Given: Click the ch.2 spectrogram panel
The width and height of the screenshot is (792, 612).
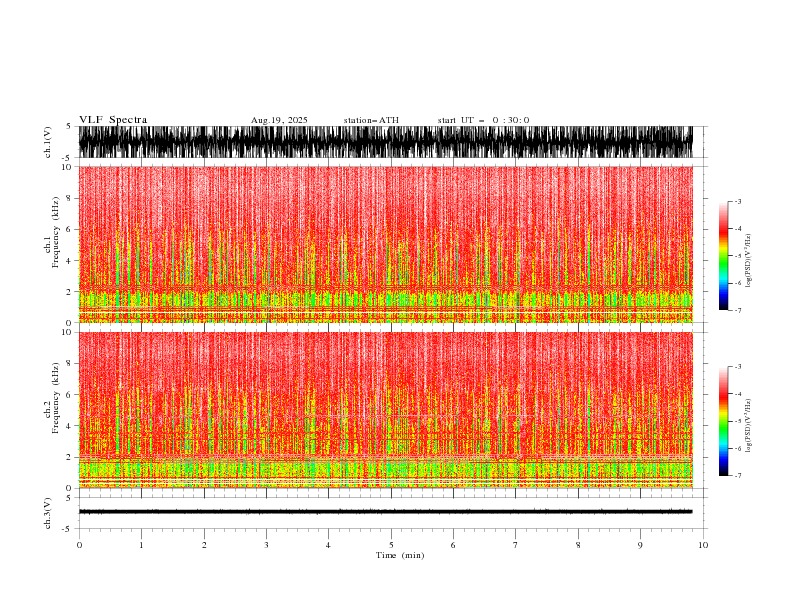Looking at the screenshot, I should (385, 410).
